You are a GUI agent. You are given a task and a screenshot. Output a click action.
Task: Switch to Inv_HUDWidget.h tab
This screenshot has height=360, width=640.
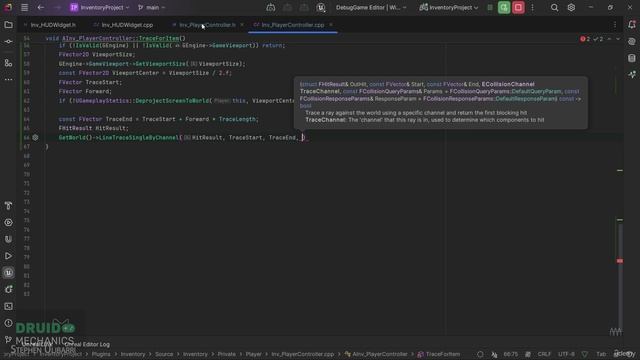[x=53, y=25]
